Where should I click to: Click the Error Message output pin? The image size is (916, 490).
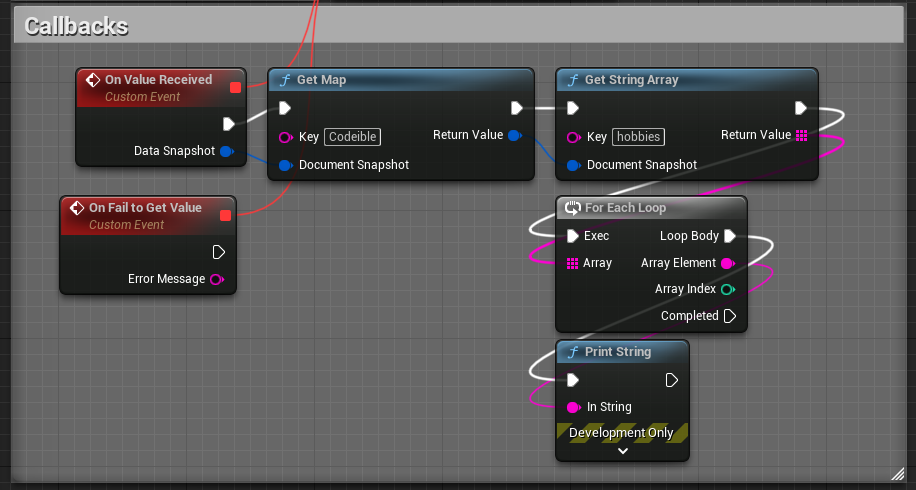point(217,280)
